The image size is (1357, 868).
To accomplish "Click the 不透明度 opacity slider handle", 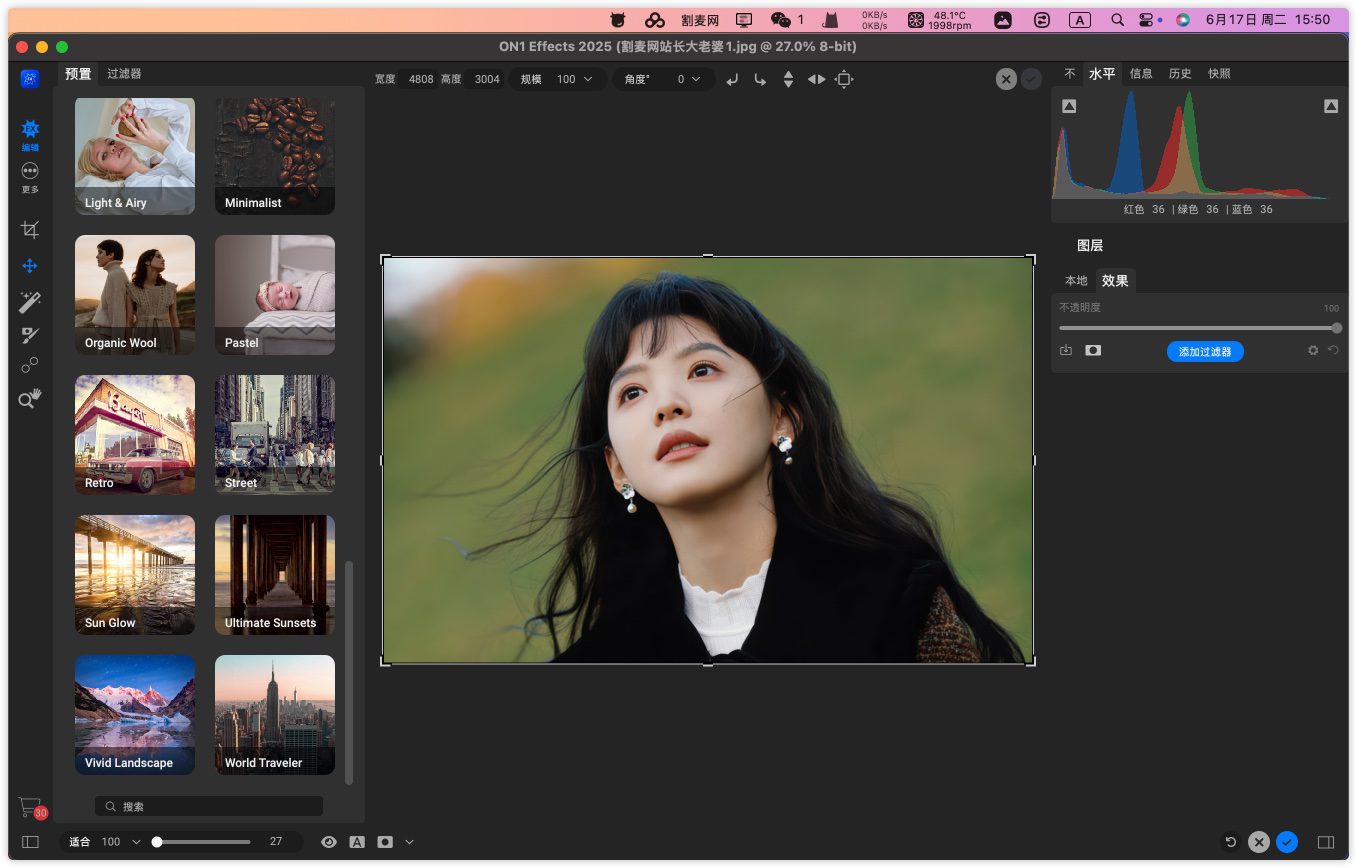I will (1337, 328).
